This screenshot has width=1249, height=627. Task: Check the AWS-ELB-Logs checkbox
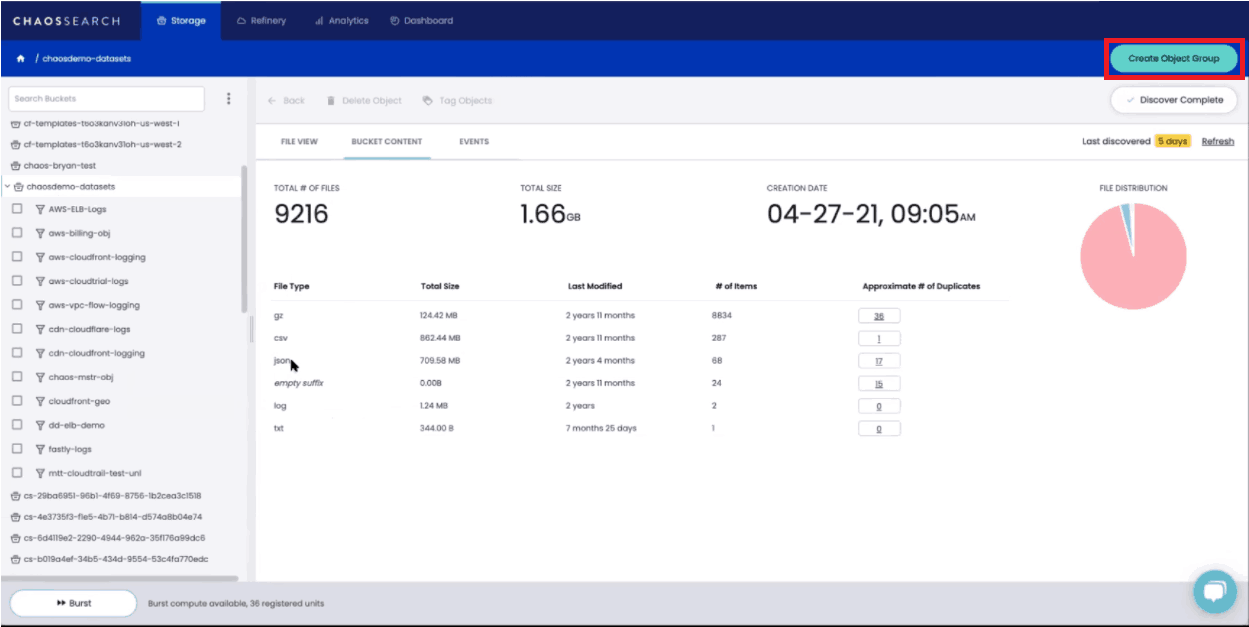point(16,209)
